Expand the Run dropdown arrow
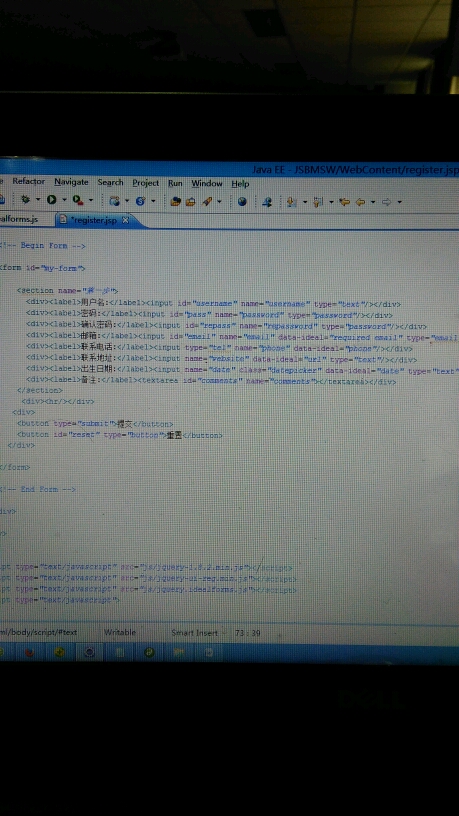 [64, 200]
